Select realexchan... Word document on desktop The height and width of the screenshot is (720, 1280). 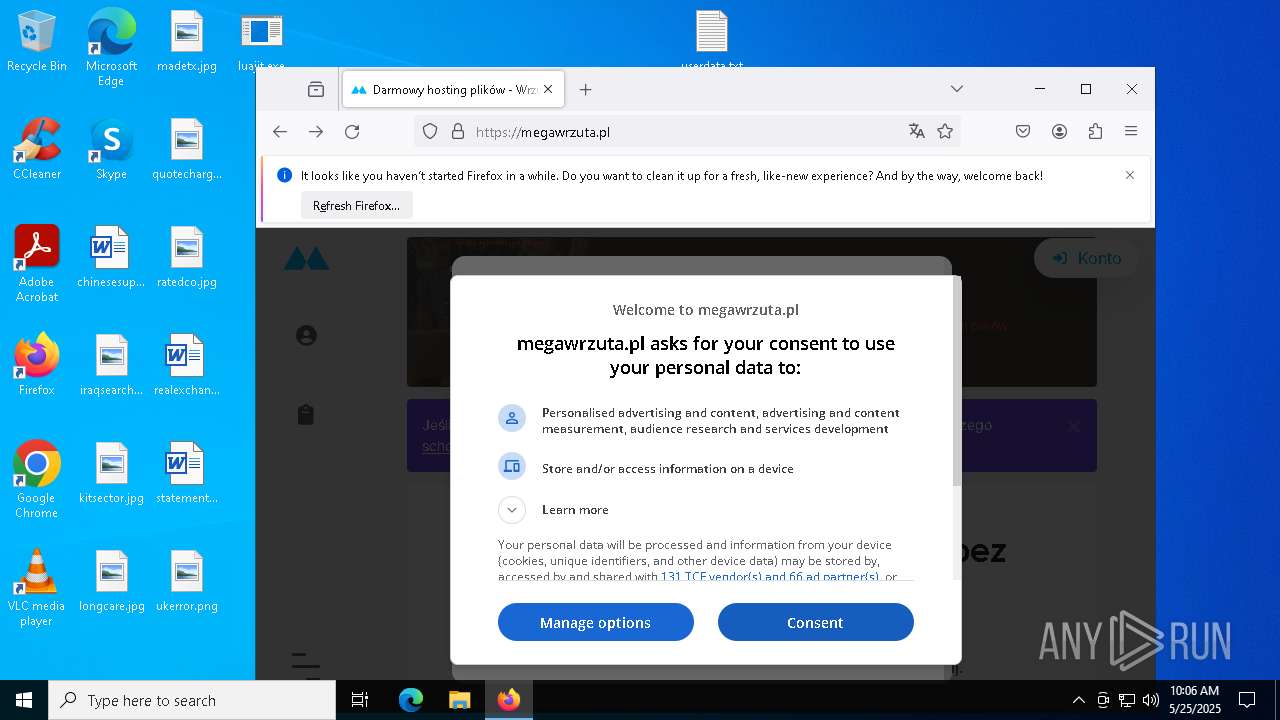click(x=187, y=365)
